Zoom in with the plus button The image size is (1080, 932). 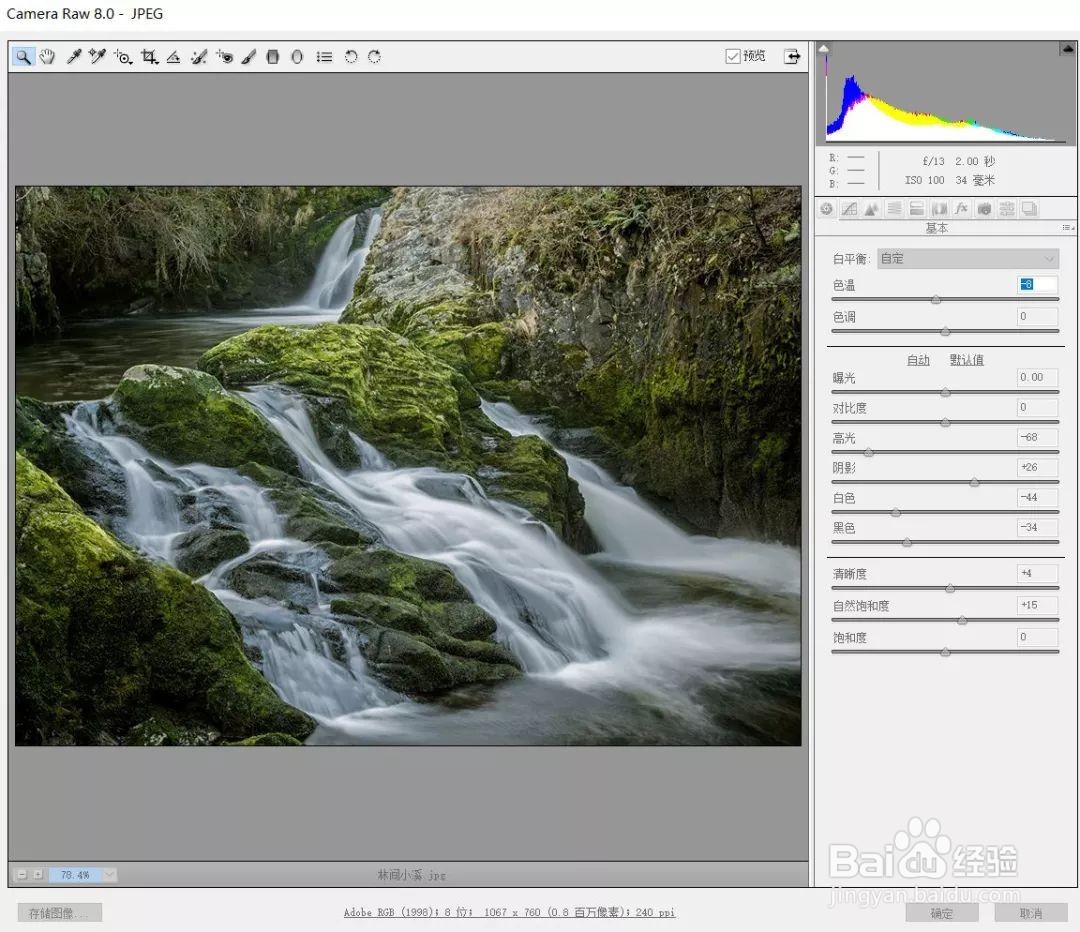click(39, 874)
